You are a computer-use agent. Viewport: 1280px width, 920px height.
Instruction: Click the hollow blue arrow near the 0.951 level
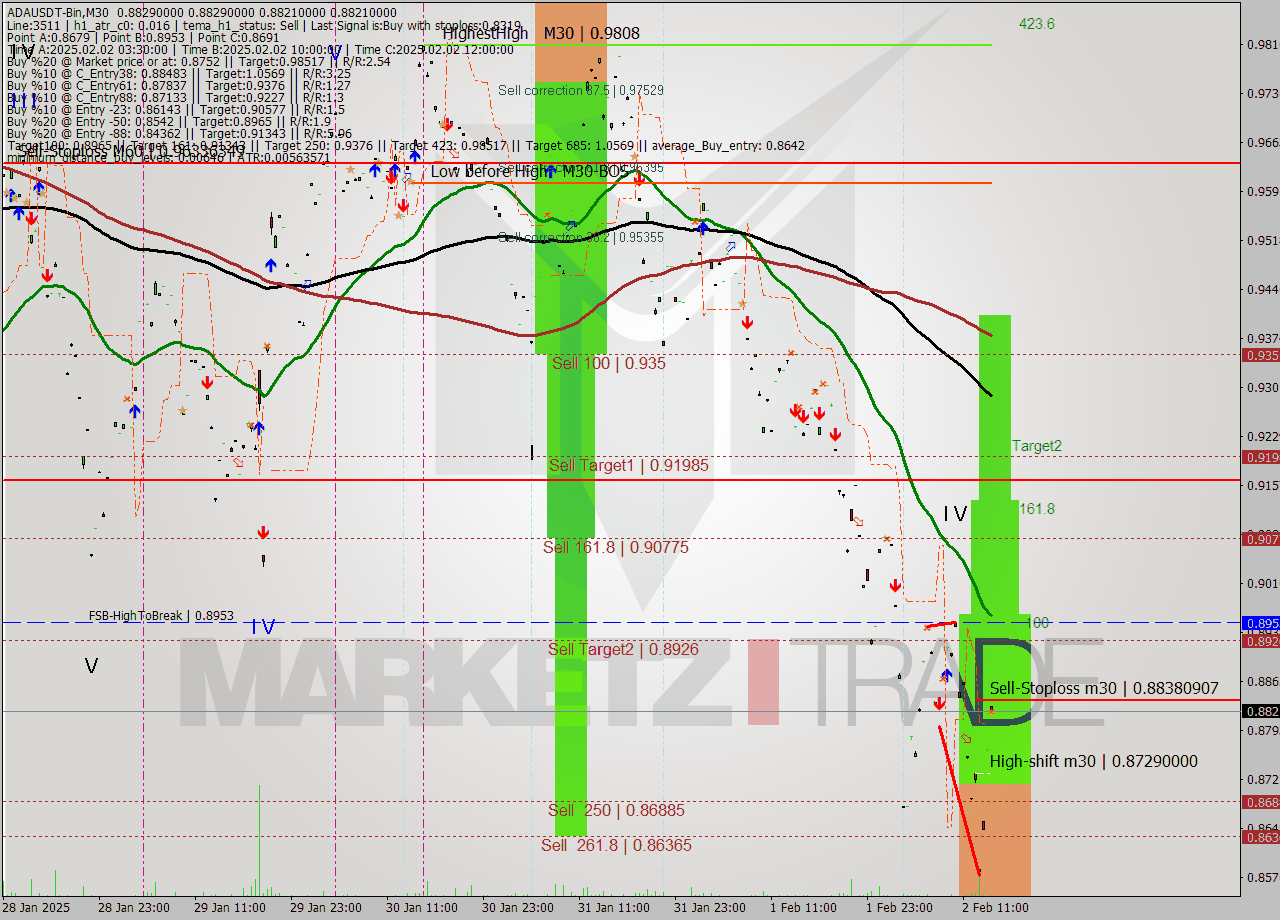pos(730,247)
